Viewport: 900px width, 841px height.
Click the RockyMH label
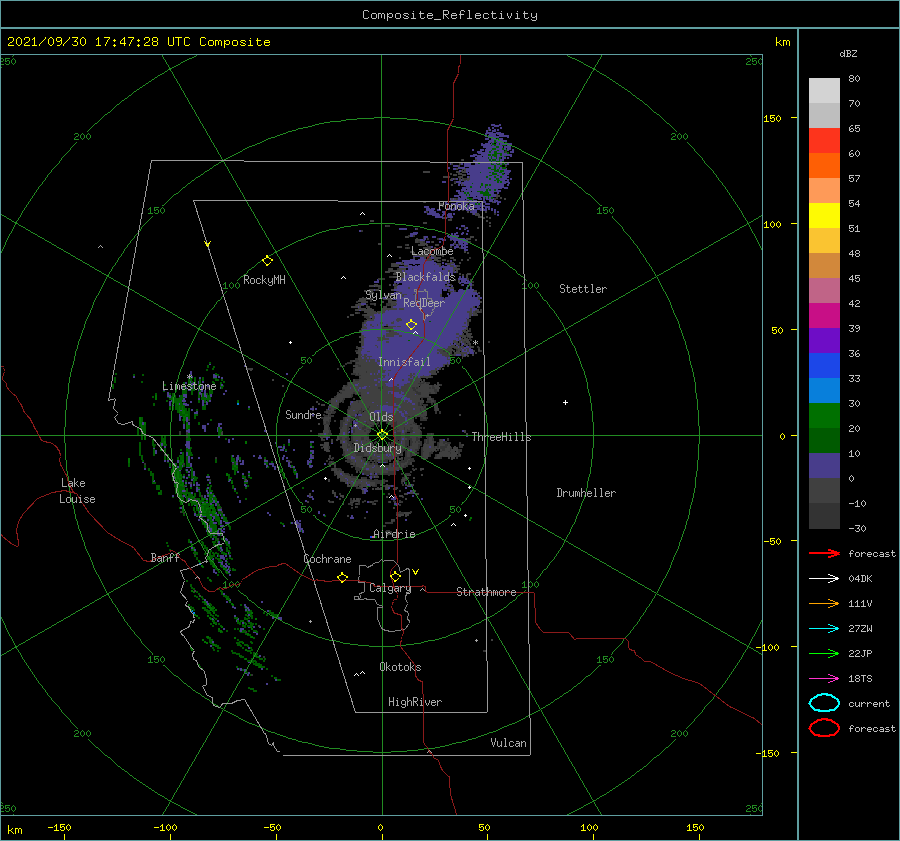tap(264, 280)
